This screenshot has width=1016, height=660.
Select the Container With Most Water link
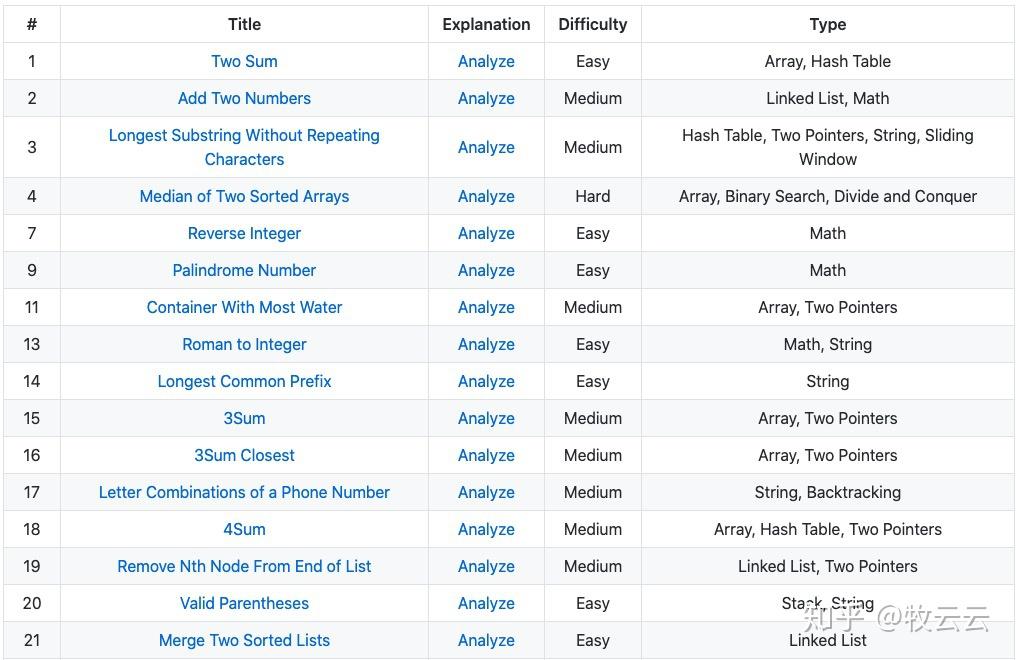tap(244, 307)
